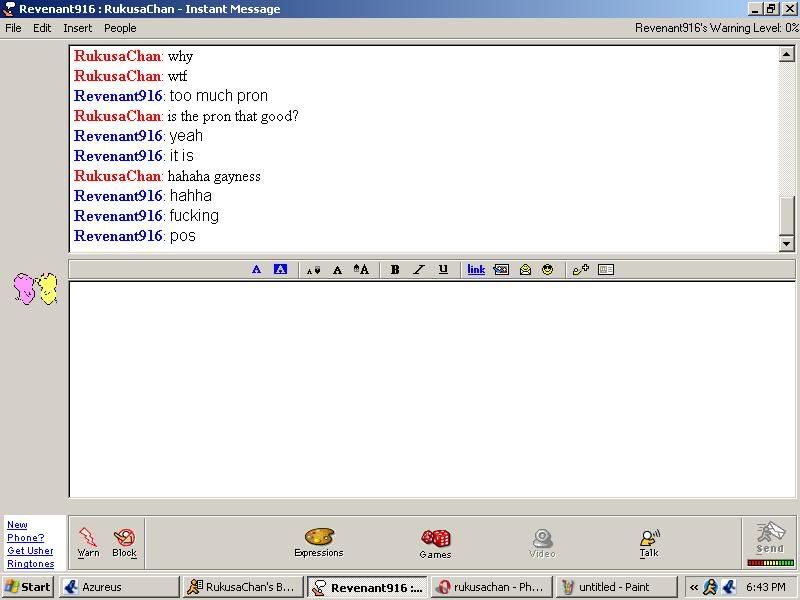Open the File menu
The image size is (800, 600).
[x=13, y=28]
